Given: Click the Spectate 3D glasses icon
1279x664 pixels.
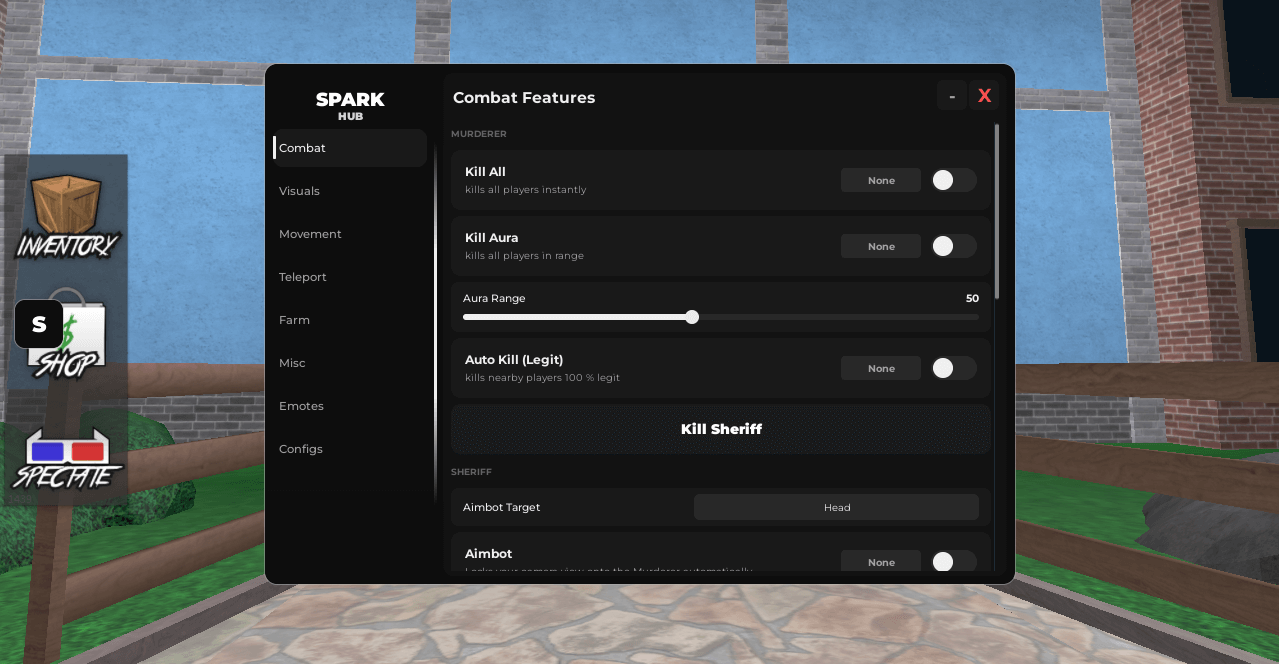Looking at the screenshot, I should coord(66,460).
